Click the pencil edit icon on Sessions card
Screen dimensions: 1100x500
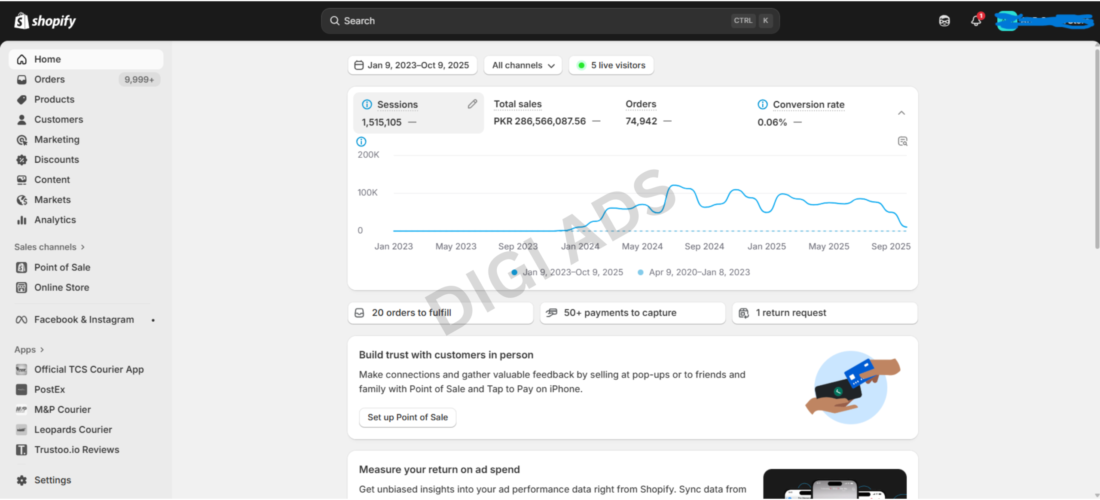click(x=472, y=104)
